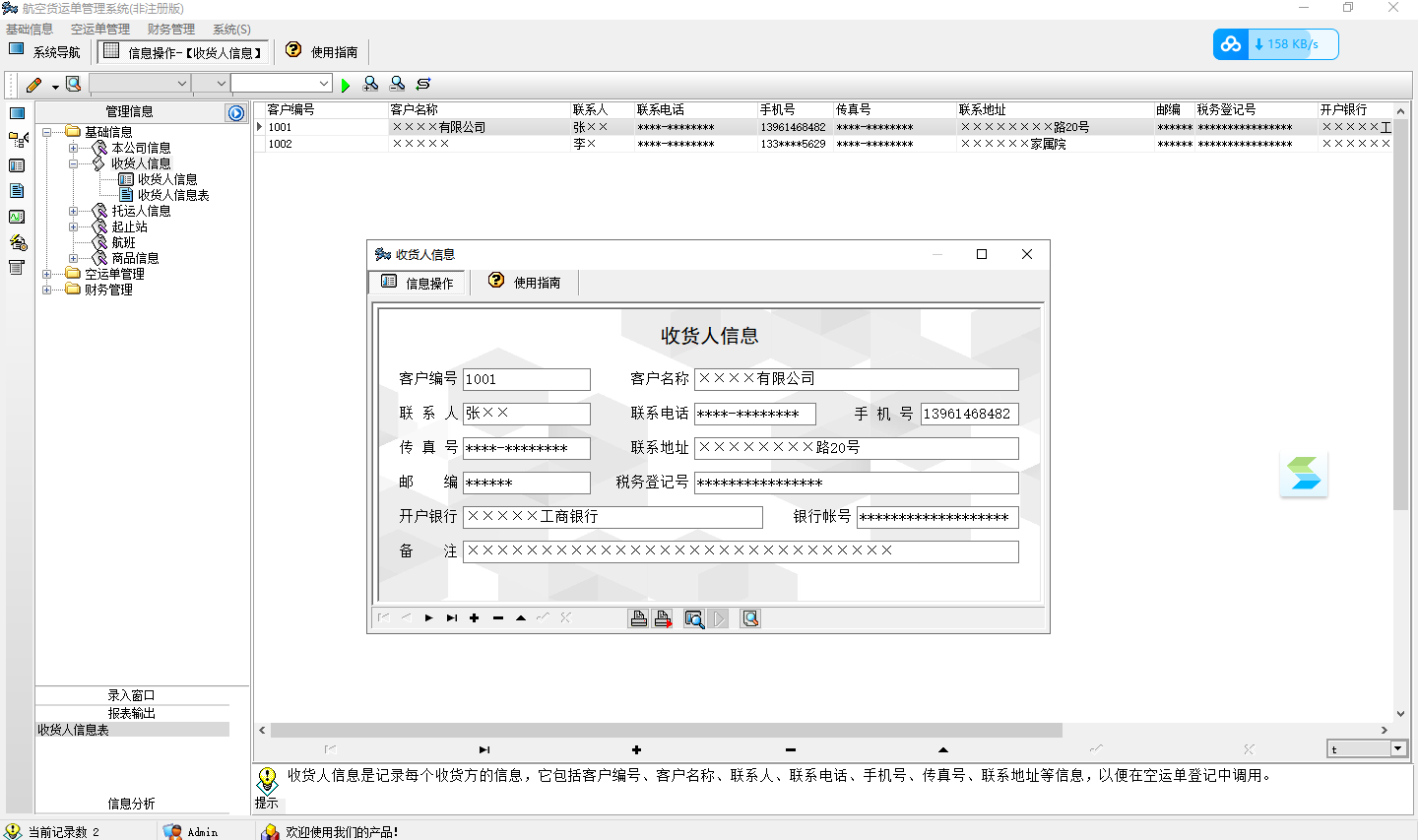Click the pencil edit icon in the toolbar
This screenshot has width=1418, height=840.
(x=34, y=85)
